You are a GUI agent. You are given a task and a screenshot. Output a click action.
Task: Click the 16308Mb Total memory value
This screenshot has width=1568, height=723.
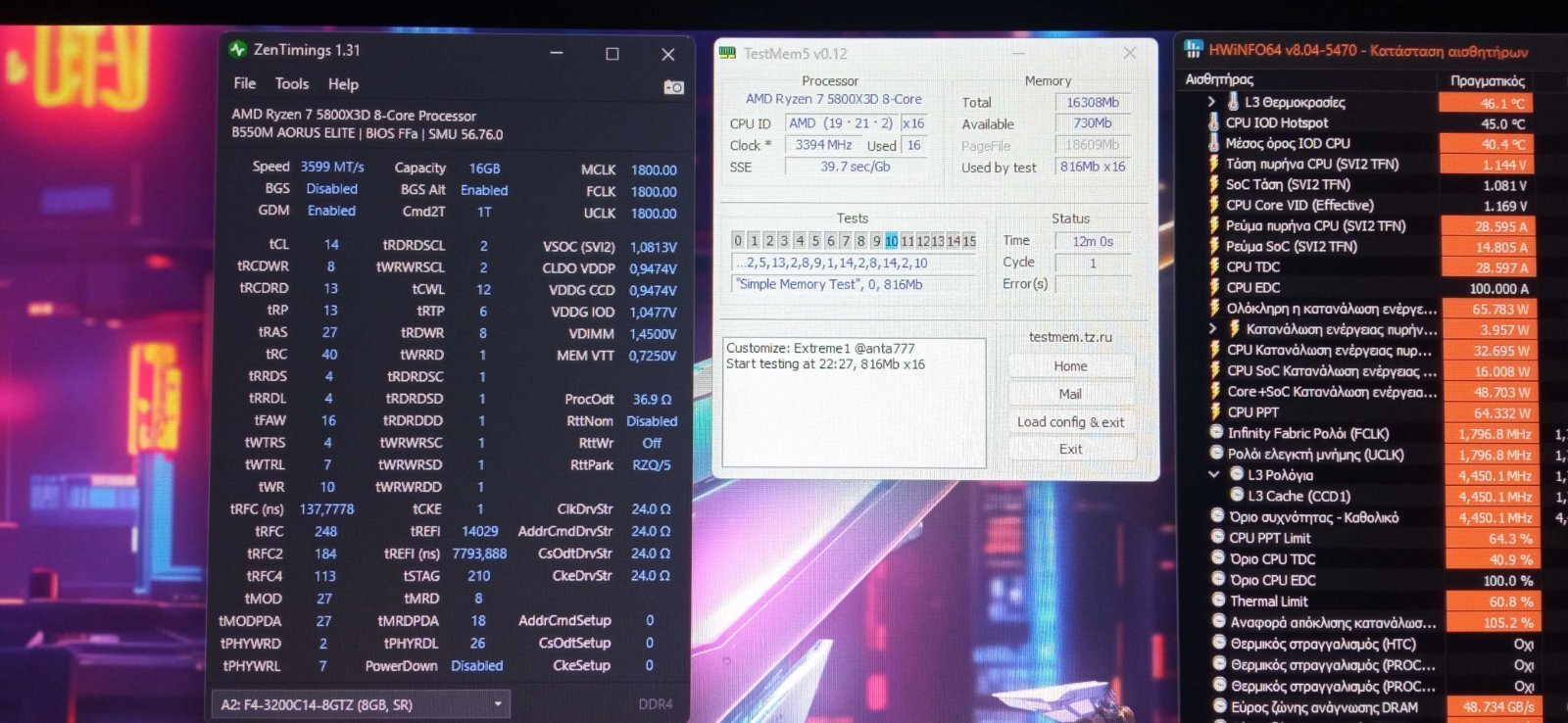1093,103
